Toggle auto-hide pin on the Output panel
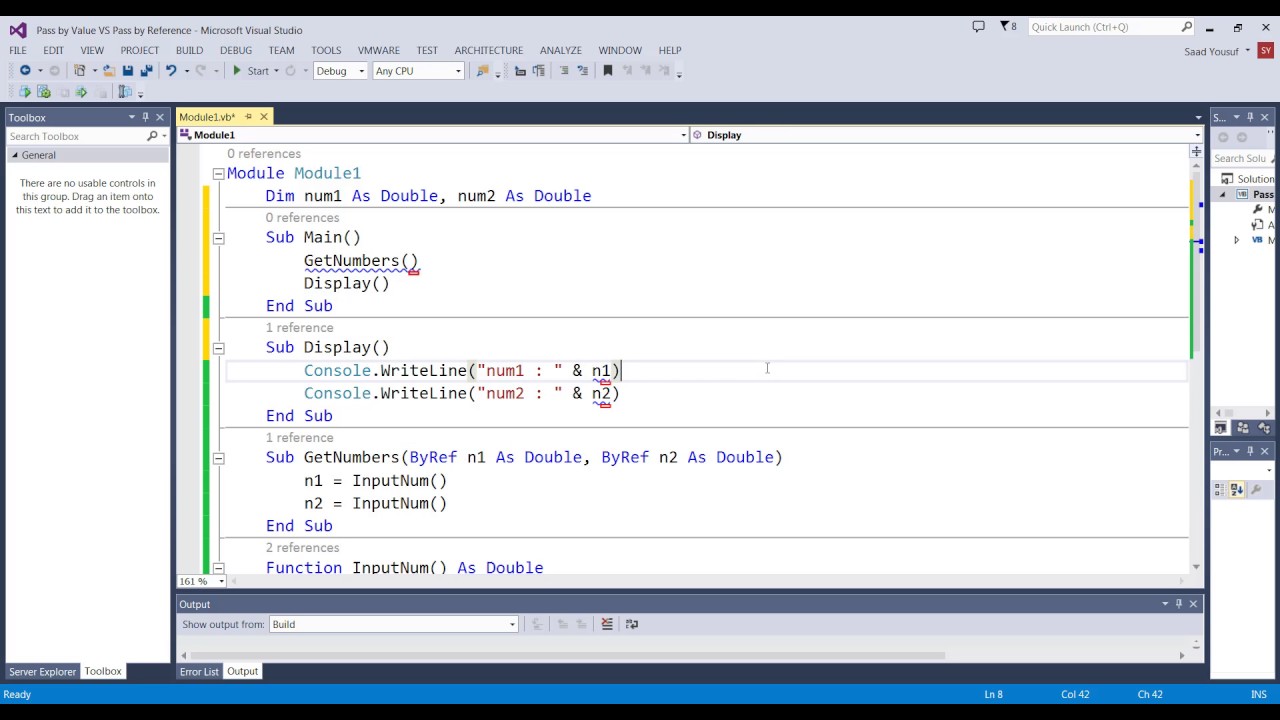This screenshot has height=720, width=1280. click(1178, 604)
